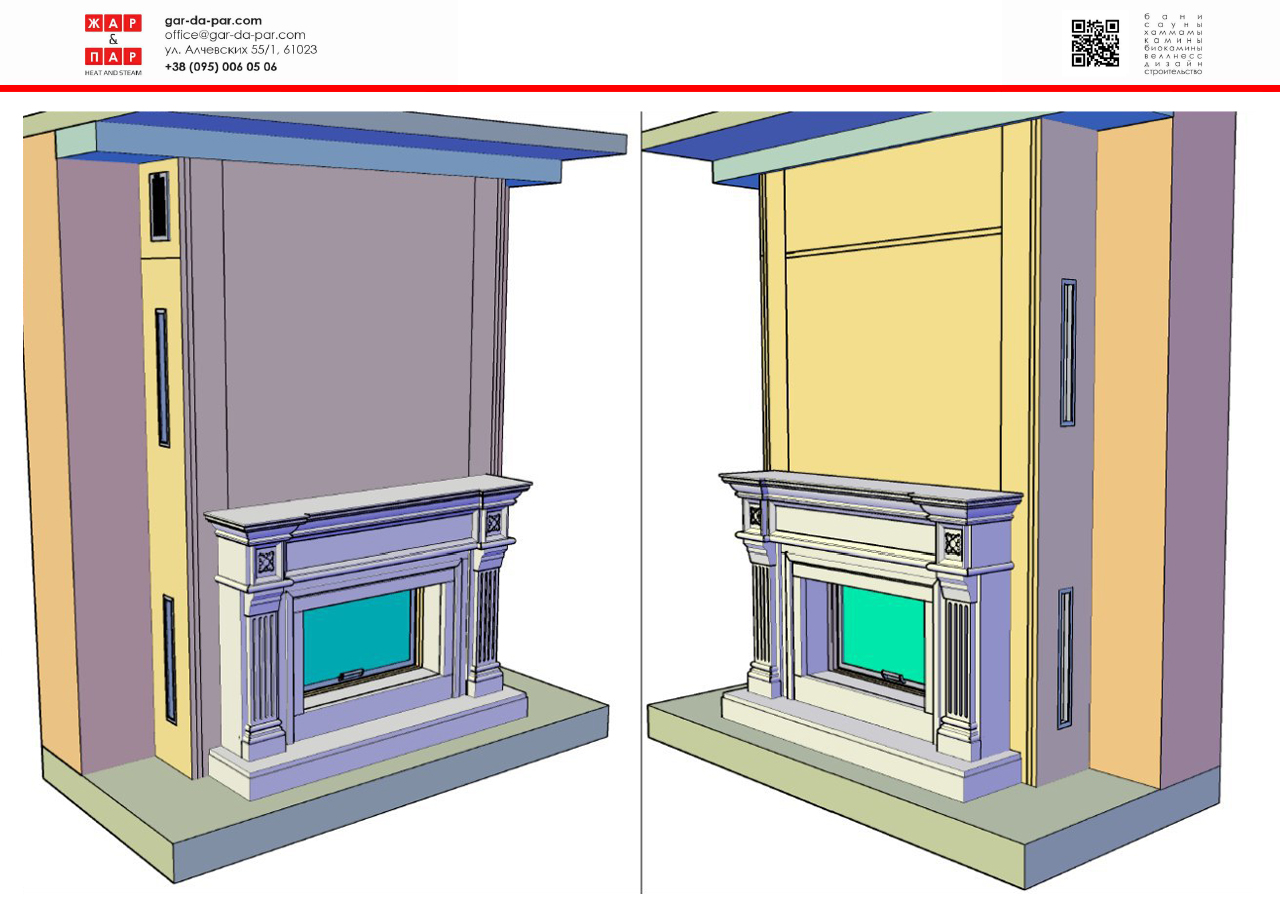Viewport: 1280px width, 909px height.
Task: Click the middle narrow vent slot on left column
Action: pos(162,377)
